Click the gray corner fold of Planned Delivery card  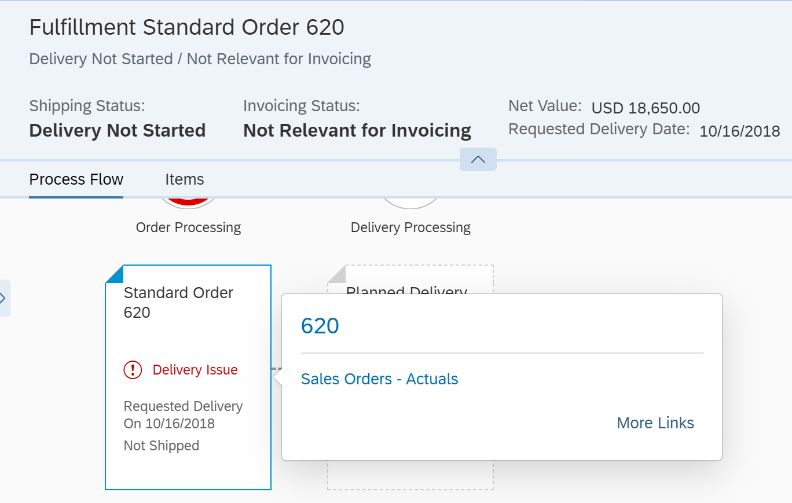[x=337, y=274]
